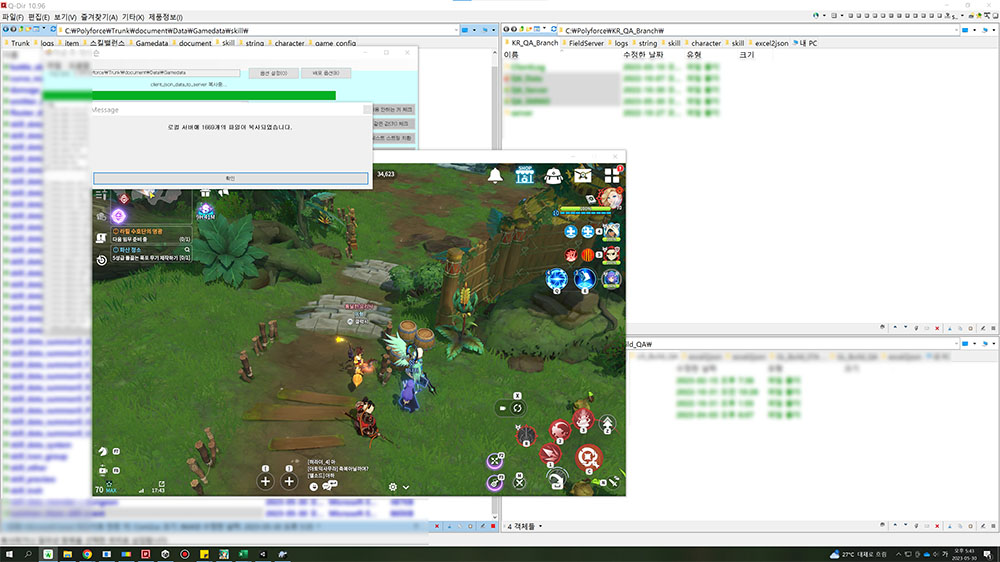This screenshot has width=1000, height=562.
Task: Open game settings gear at bottom
Action: [x=393, y=487]
